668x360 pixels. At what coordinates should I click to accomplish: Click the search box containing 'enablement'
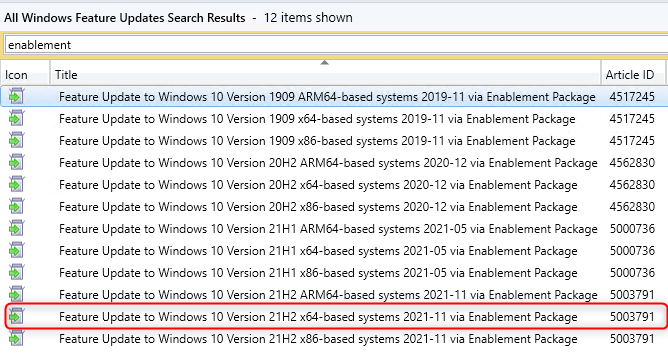click(336, 45)
